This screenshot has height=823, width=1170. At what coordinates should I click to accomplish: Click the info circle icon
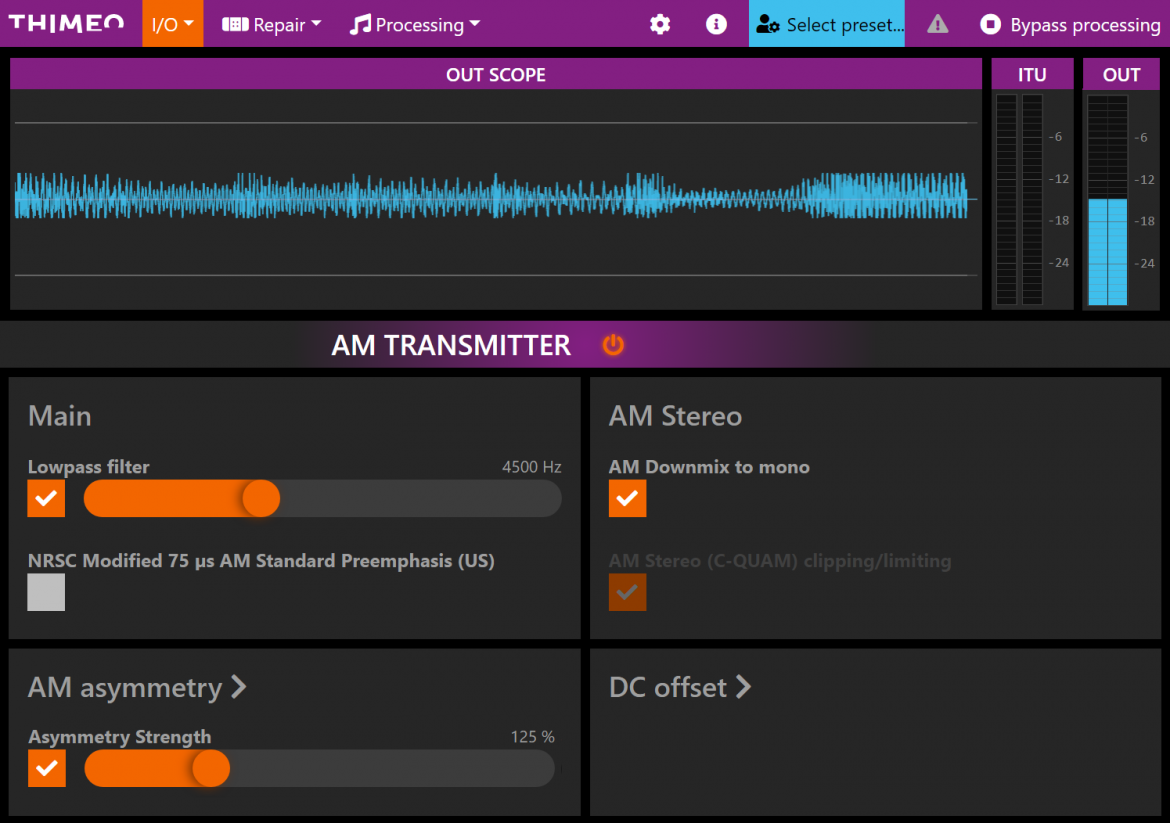point(716,24)
